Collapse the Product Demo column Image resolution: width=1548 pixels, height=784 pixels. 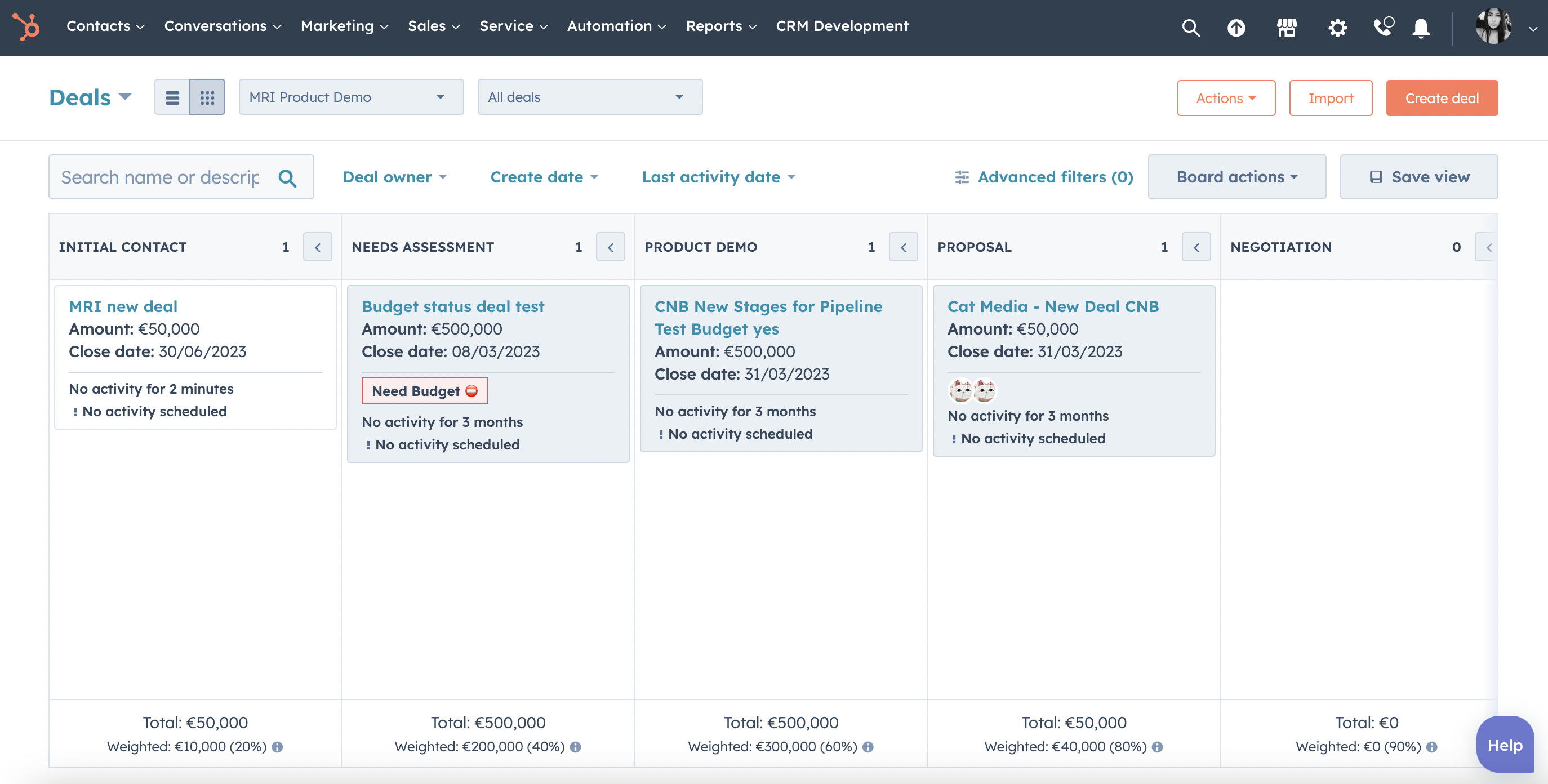tap(903, 247)
